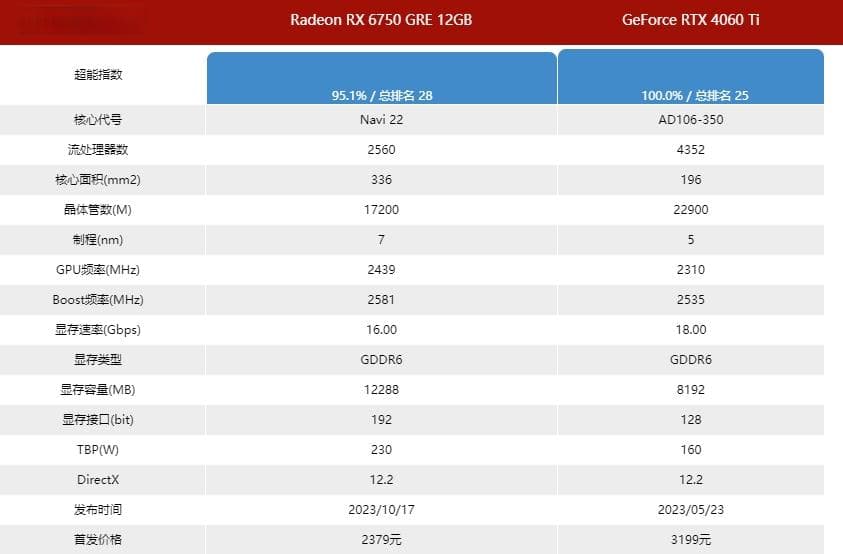Click the TBP(W) row label
The width and height of the screenshot is (843, 554).
tap(98, 450)
